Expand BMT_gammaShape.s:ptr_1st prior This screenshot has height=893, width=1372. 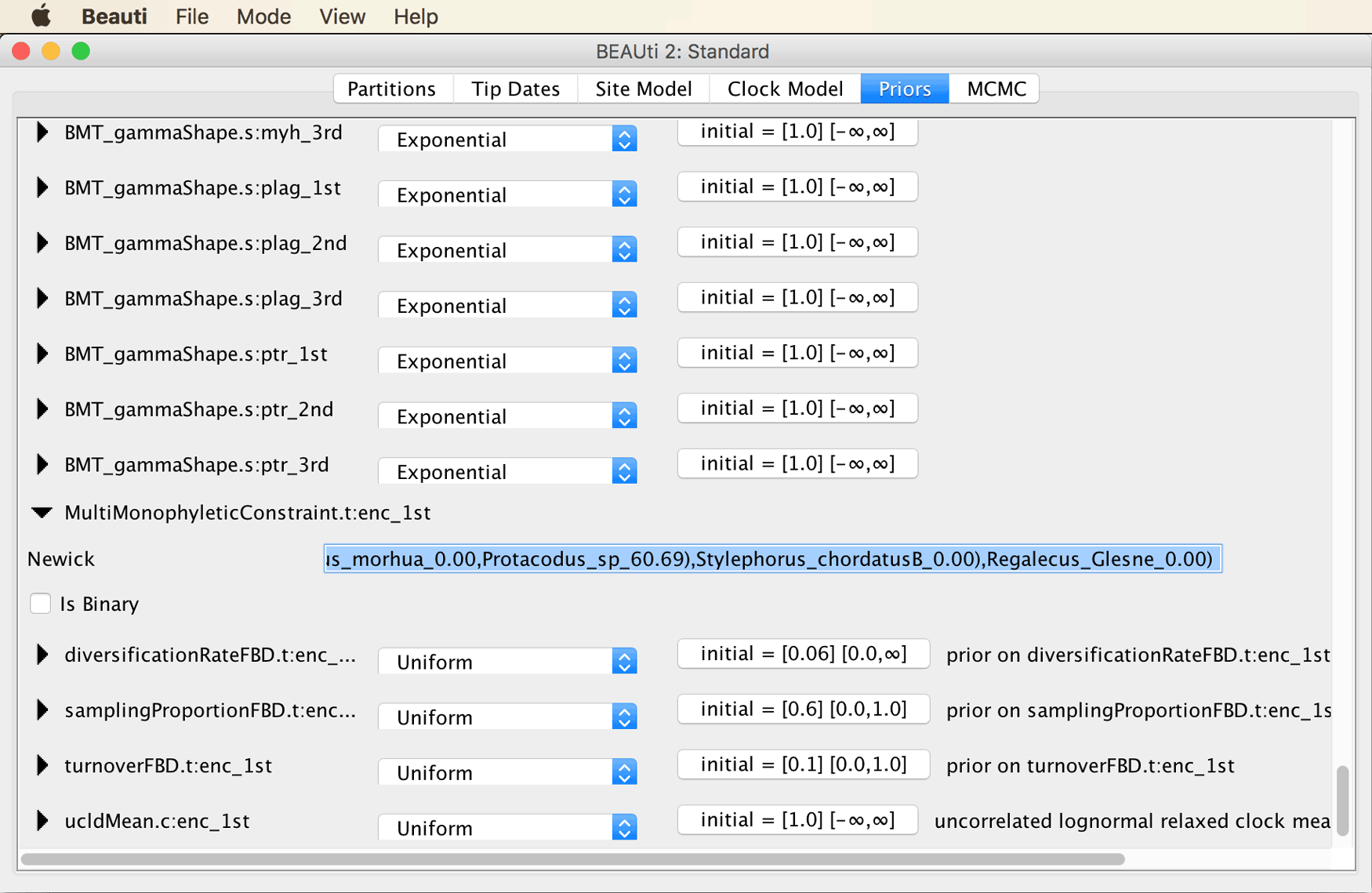(x=42, y=354)
